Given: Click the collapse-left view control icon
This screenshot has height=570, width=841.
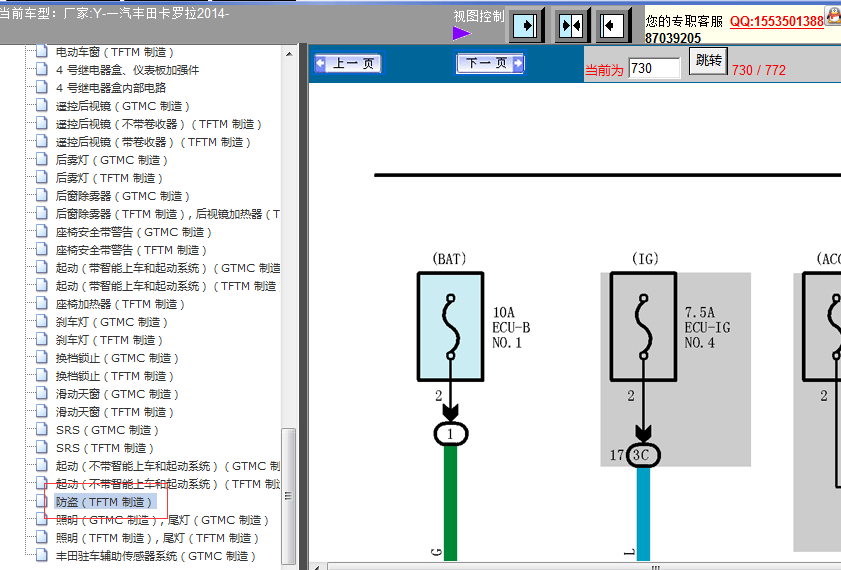Looking at the screenshot, I should (613, 25).
